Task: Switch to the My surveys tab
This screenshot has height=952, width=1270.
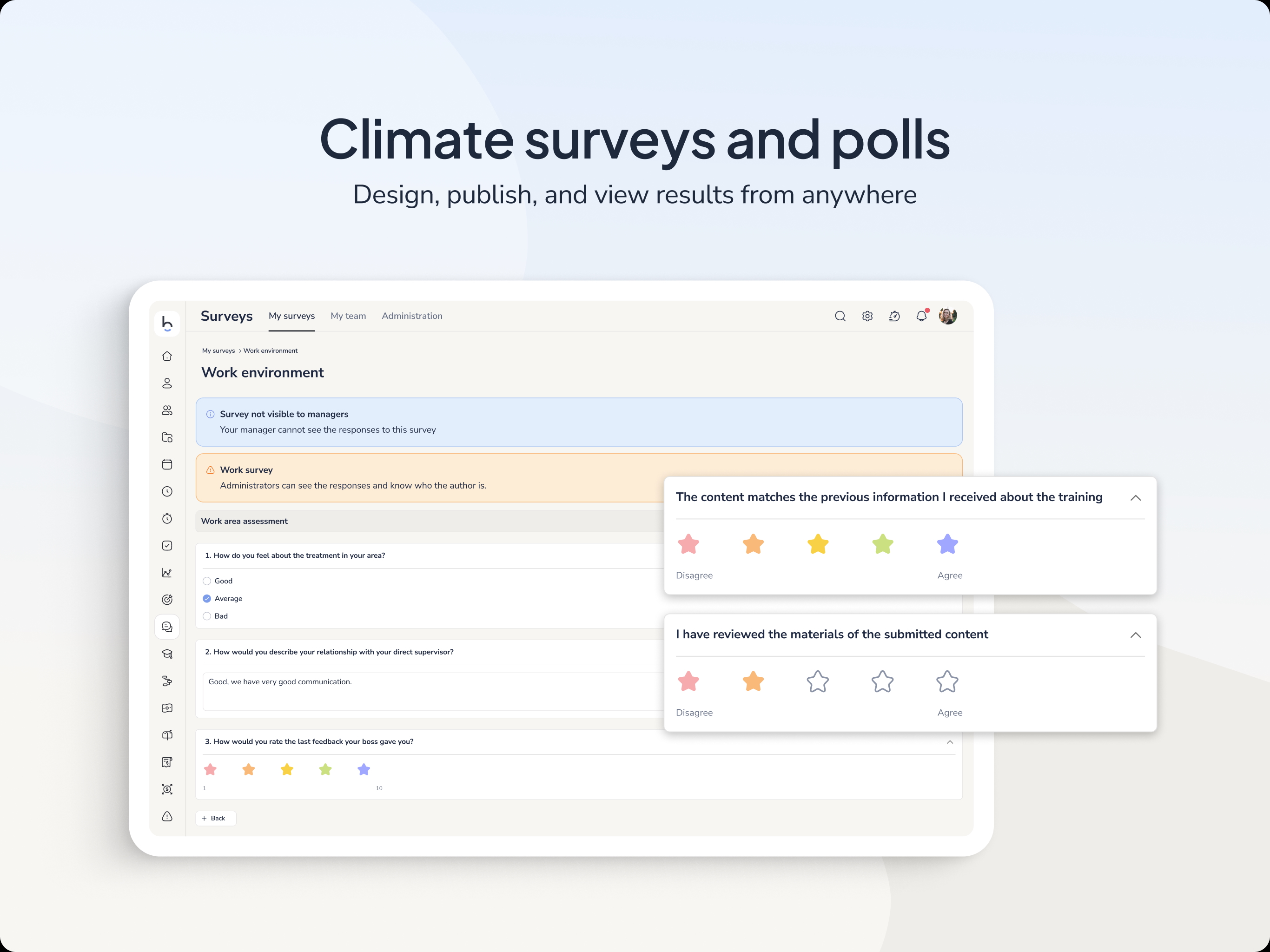Action: coord(291,316)
